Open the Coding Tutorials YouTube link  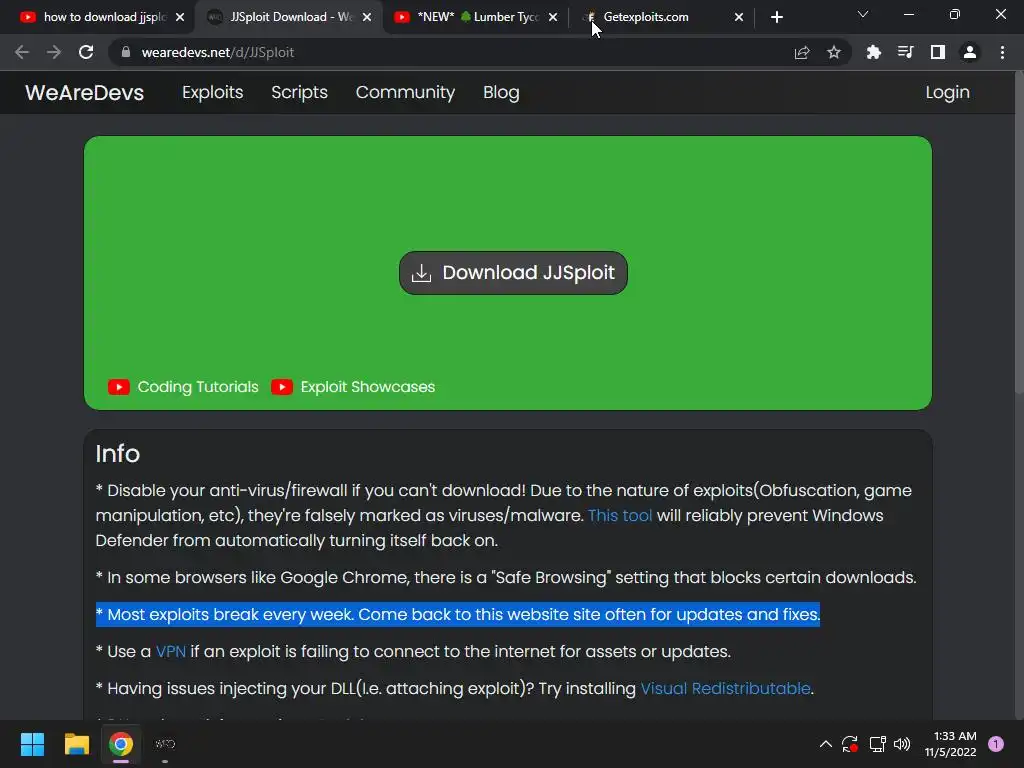pos(198,387)
